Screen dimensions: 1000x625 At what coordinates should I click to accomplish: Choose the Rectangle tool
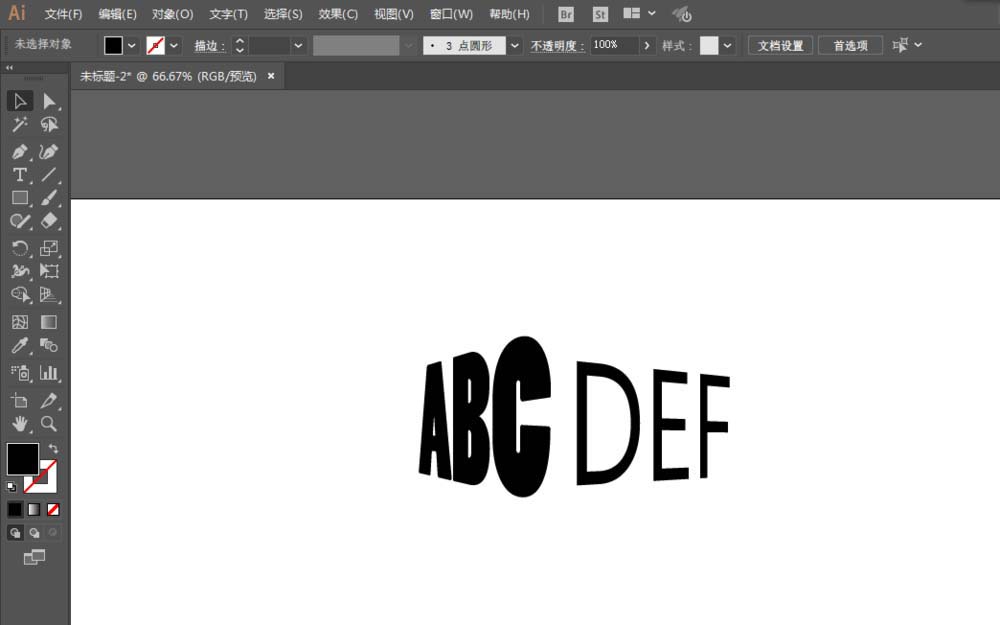(20, 198)
